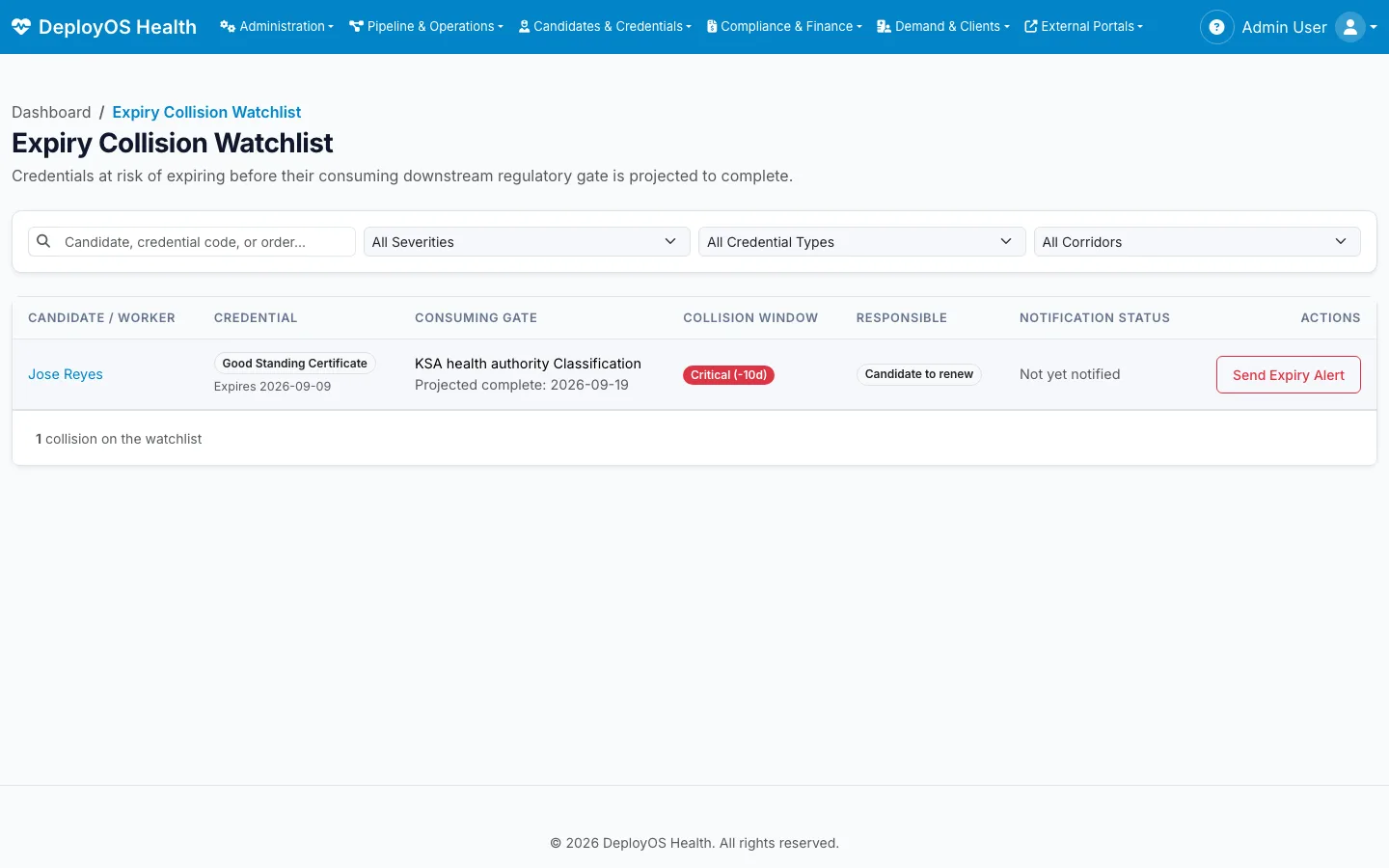The height and width of the screenshot is (868, 1389).
Task: Click the Collision Window column header
Action: point(750,317)
